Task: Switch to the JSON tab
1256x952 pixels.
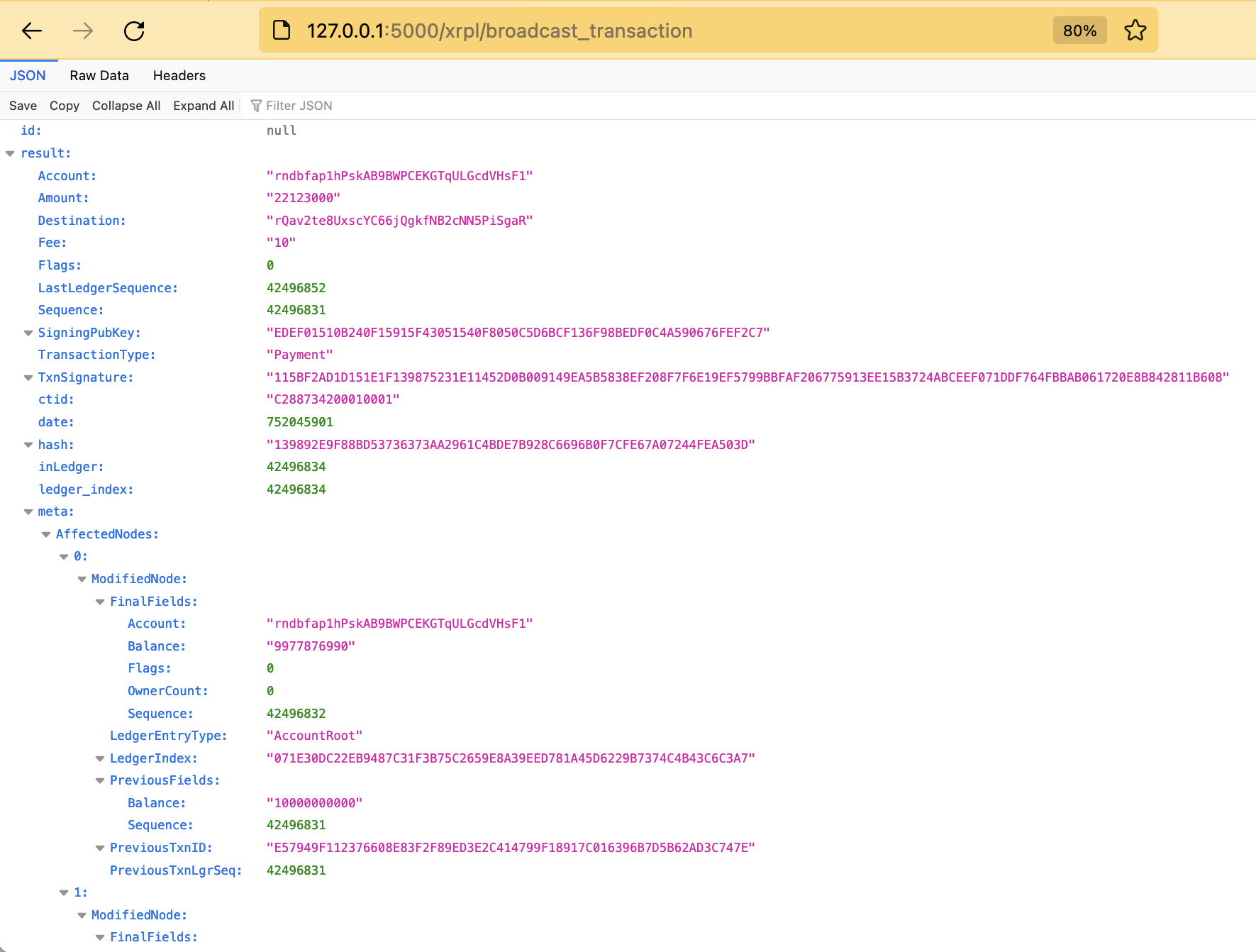Action: [28, 76]
